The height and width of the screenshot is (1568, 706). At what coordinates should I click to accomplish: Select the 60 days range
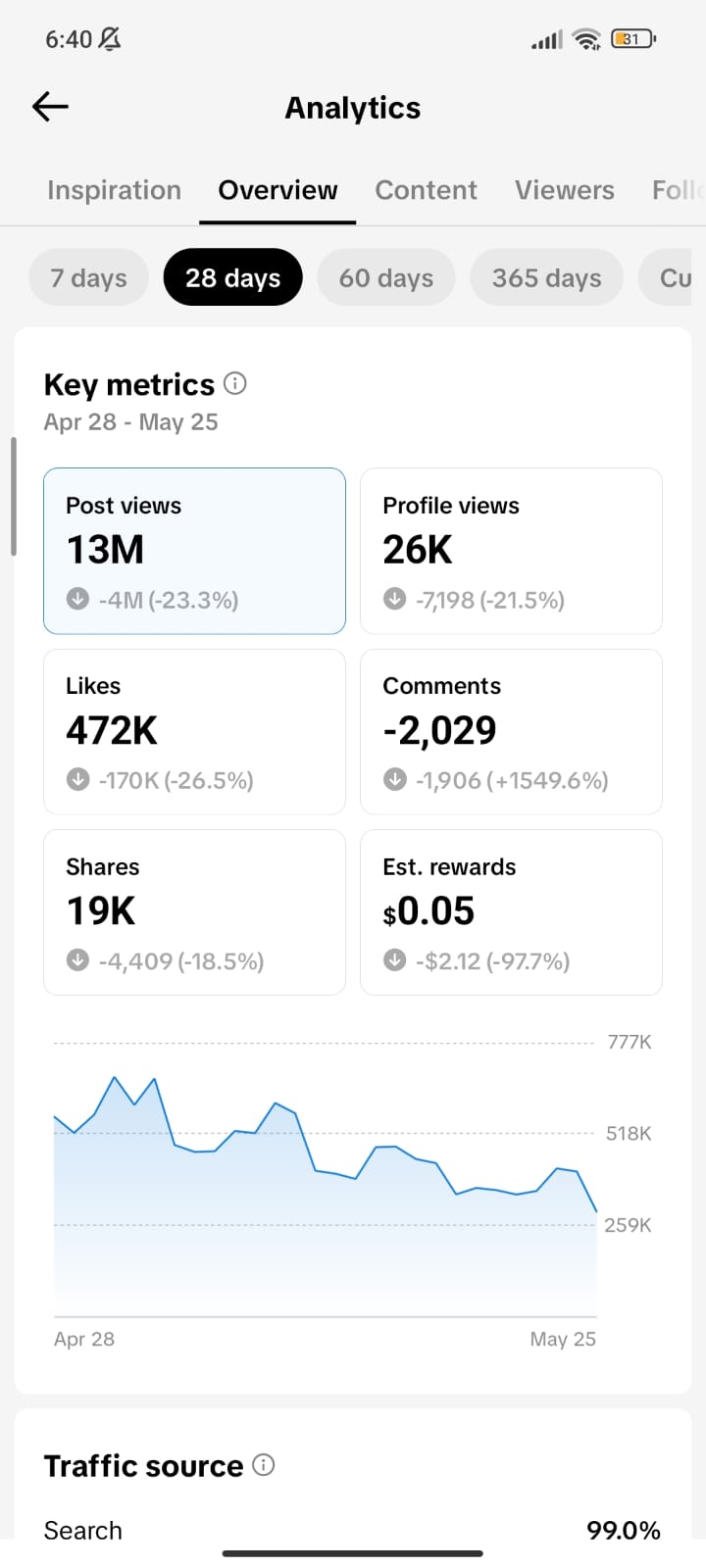[386, 277]
